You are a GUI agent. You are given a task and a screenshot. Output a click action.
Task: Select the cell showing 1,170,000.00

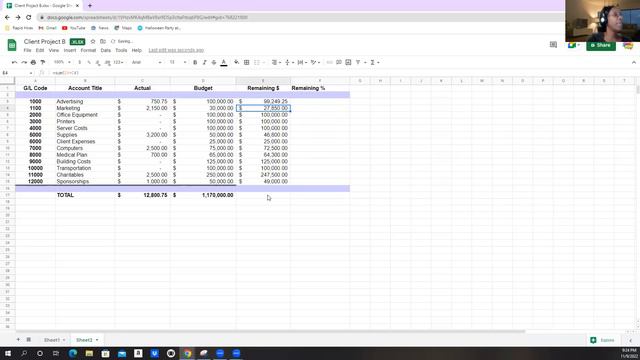pyautogui.click(x=203, y=195)
